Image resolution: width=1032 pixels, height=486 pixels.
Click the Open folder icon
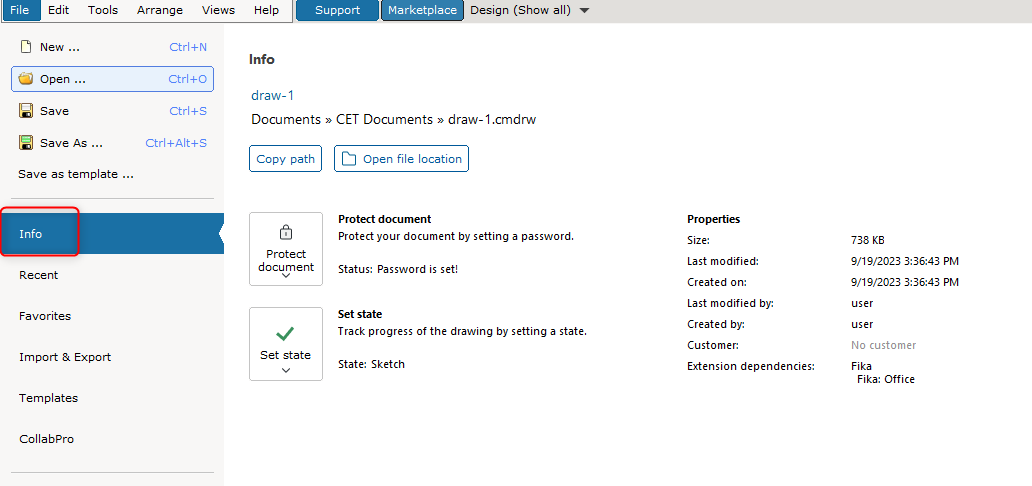26,79
